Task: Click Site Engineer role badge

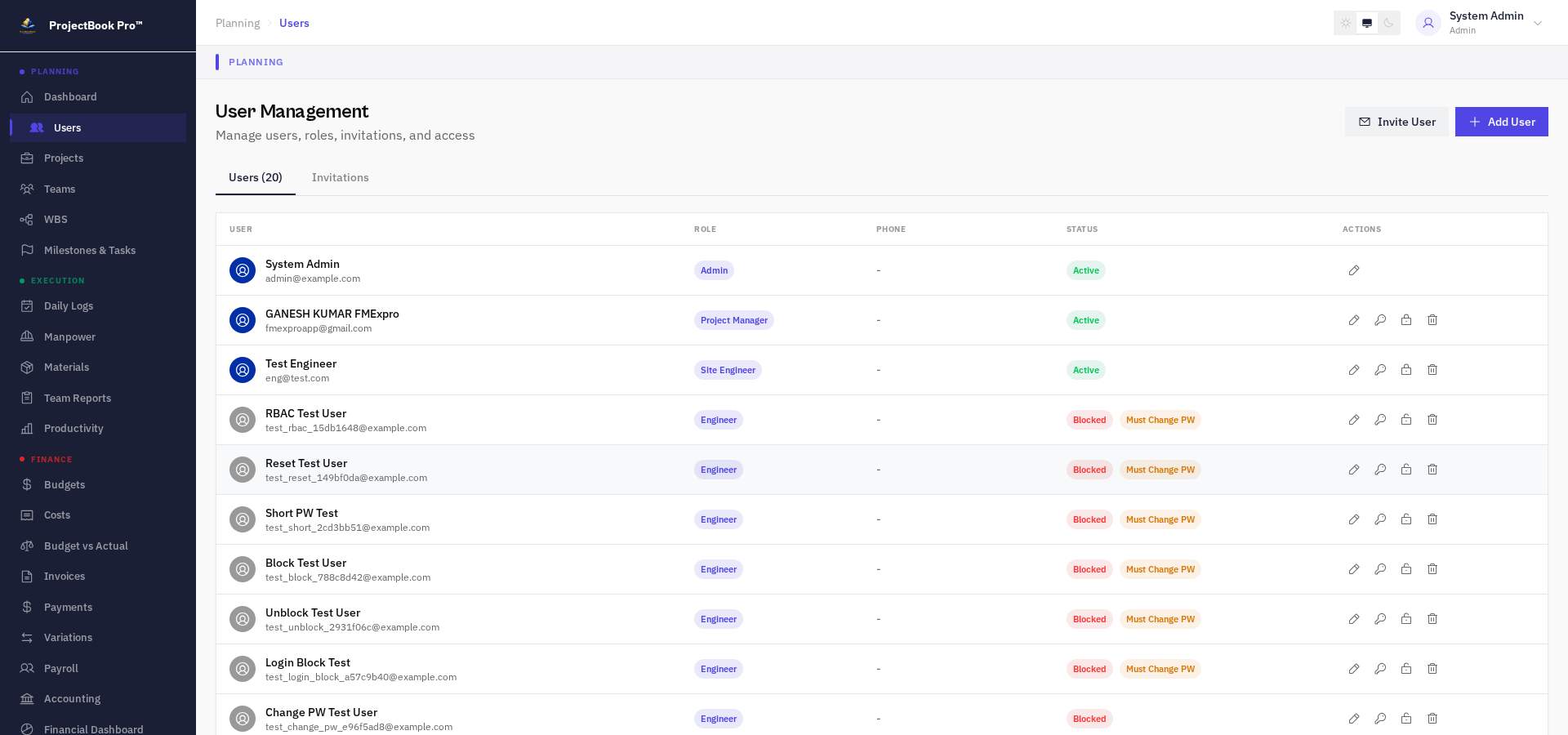Action: [x=728, y=370]
